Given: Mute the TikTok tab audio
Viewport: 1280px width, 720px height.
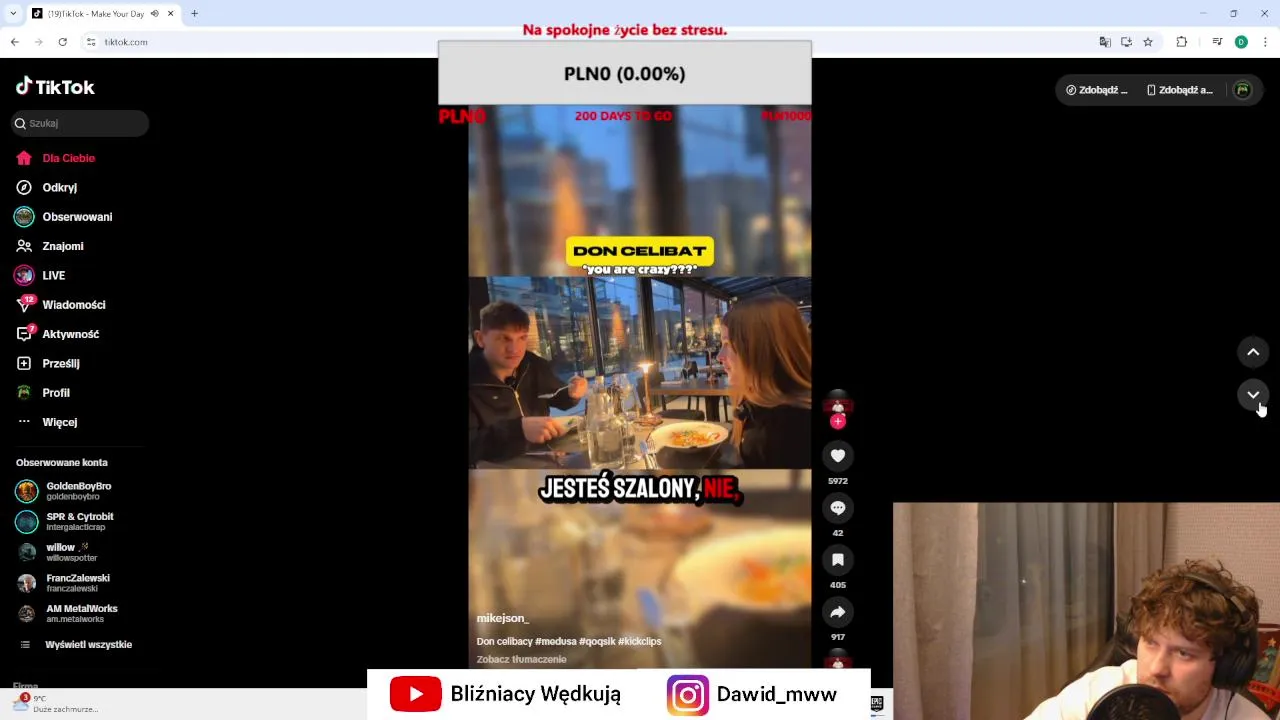Looking at the screenshot, I should click(x=154, y=14).
